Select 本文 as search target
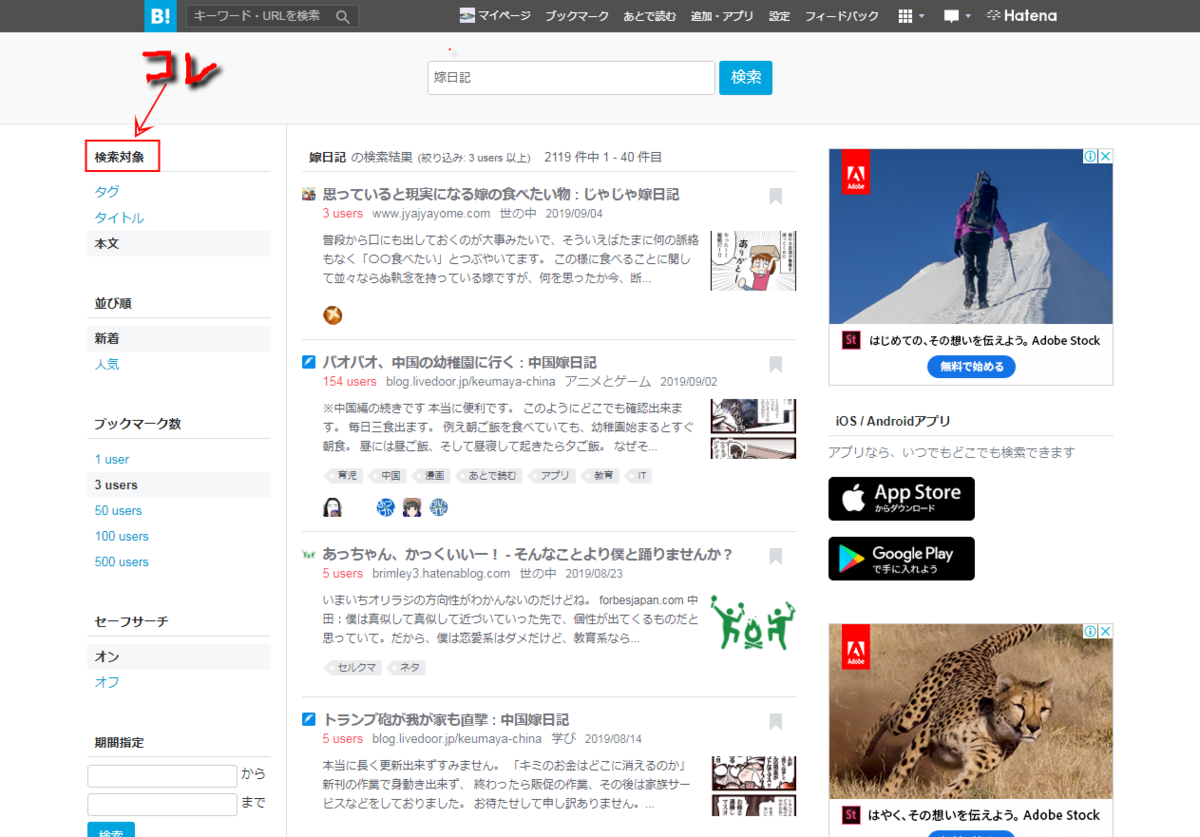 pos(179,244)
